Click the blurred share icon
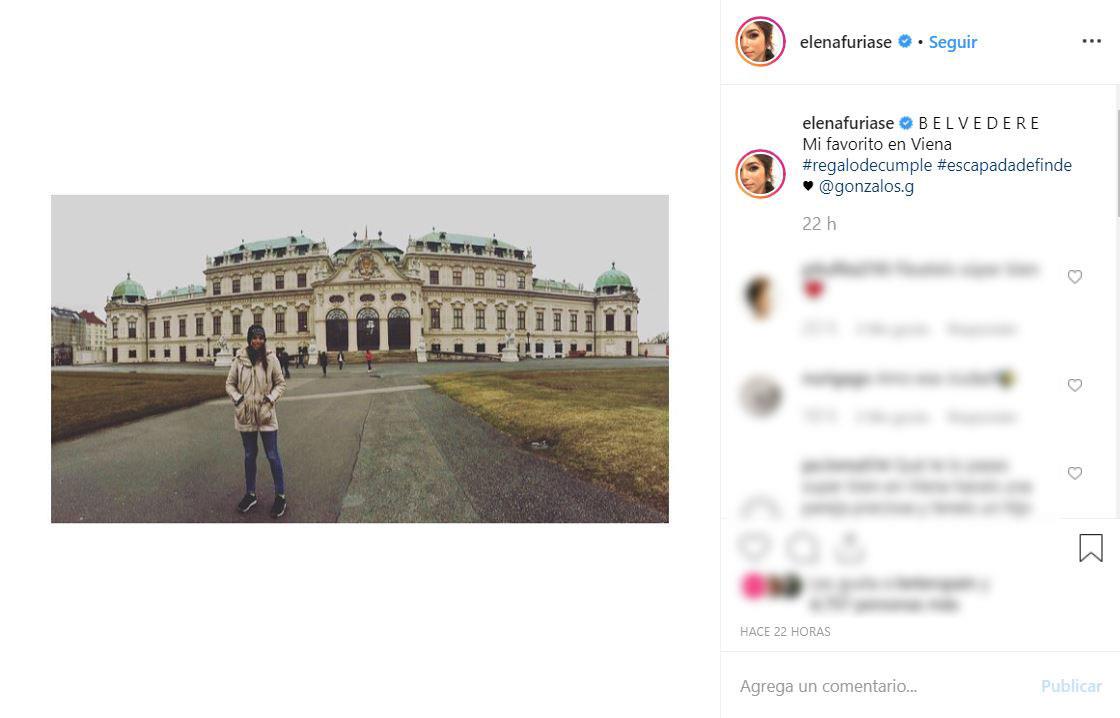This screenshot has width=1120, height=718. 850,548
